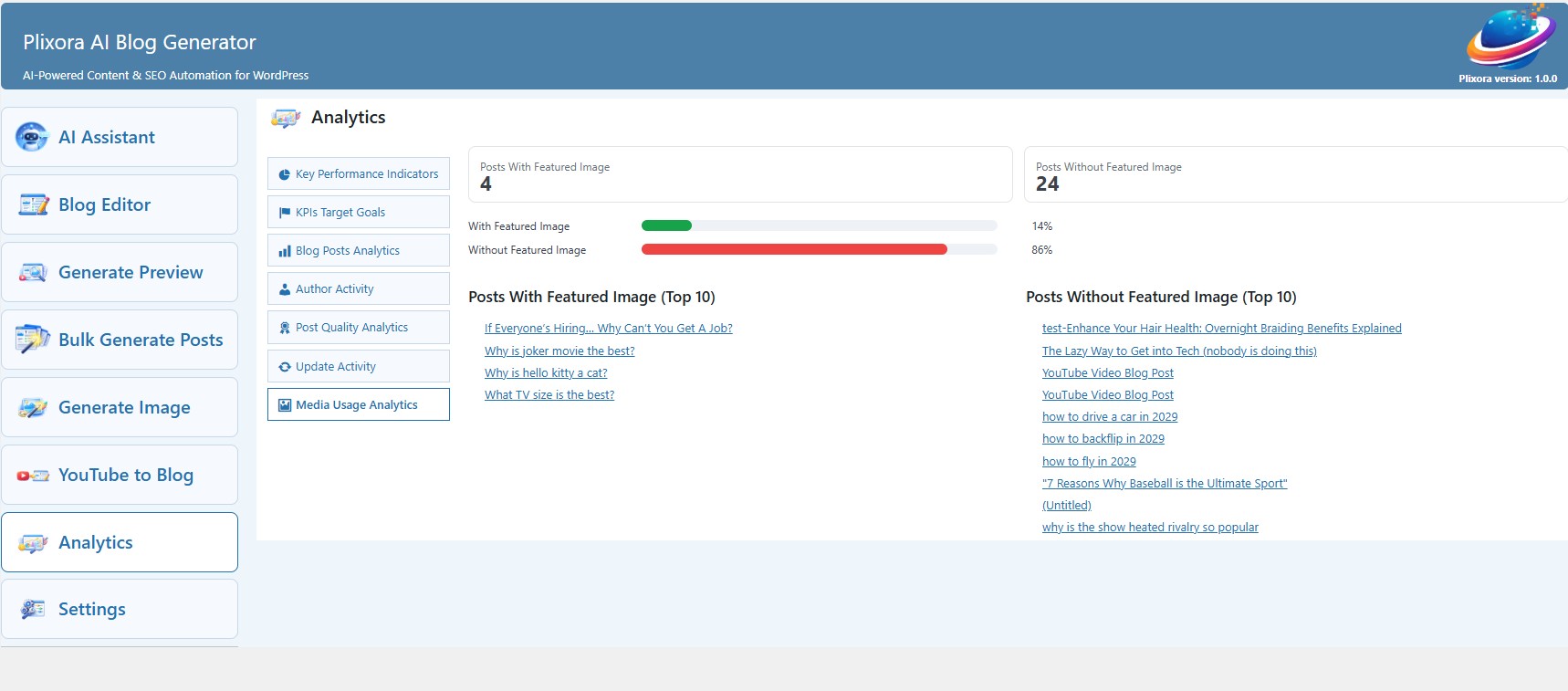The height and width of the screenshot is (691, 1568).
Task: Go to Post Quality Analytics tab
Action: tap(359, 327)
